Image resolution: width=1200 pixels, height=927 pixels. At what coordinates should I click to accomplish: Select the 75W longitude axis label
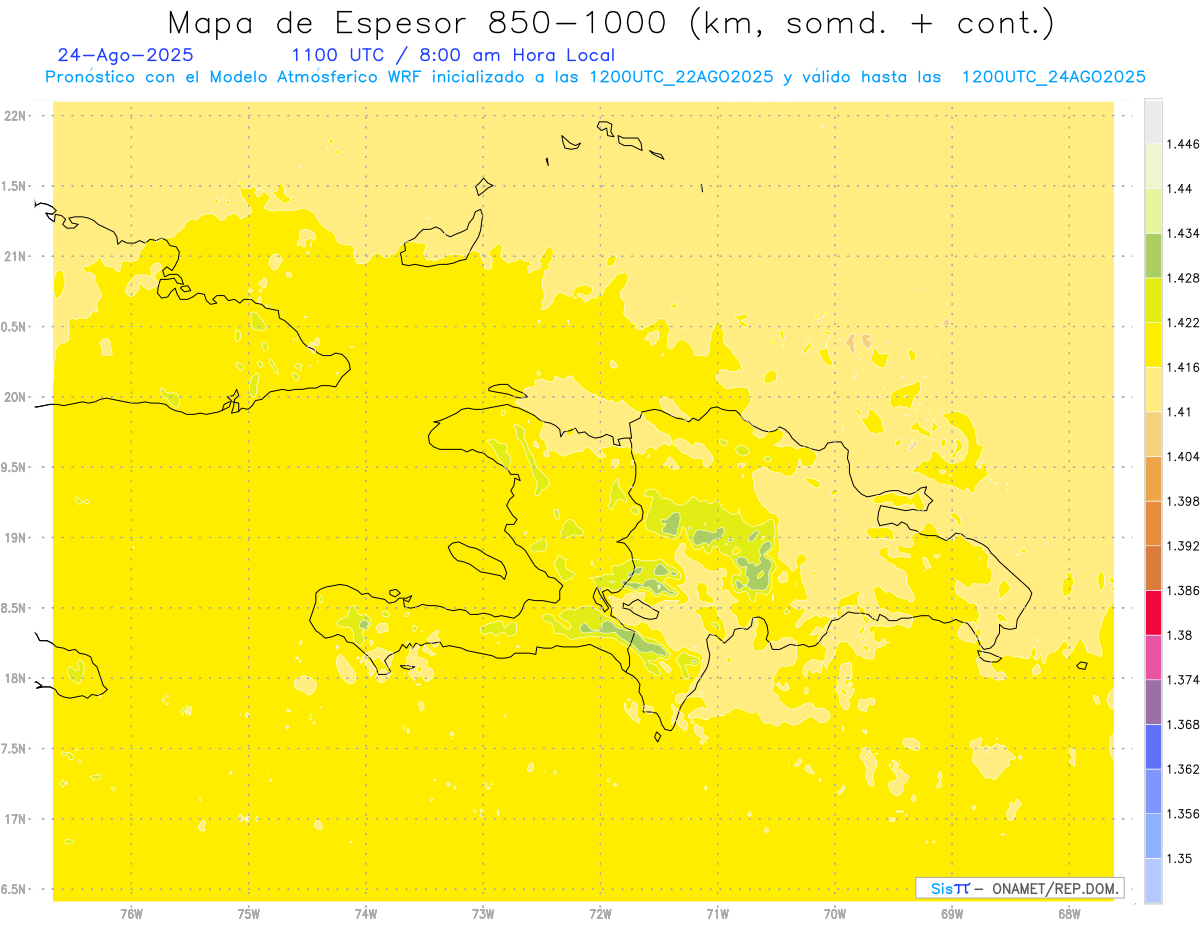point(248,914)
